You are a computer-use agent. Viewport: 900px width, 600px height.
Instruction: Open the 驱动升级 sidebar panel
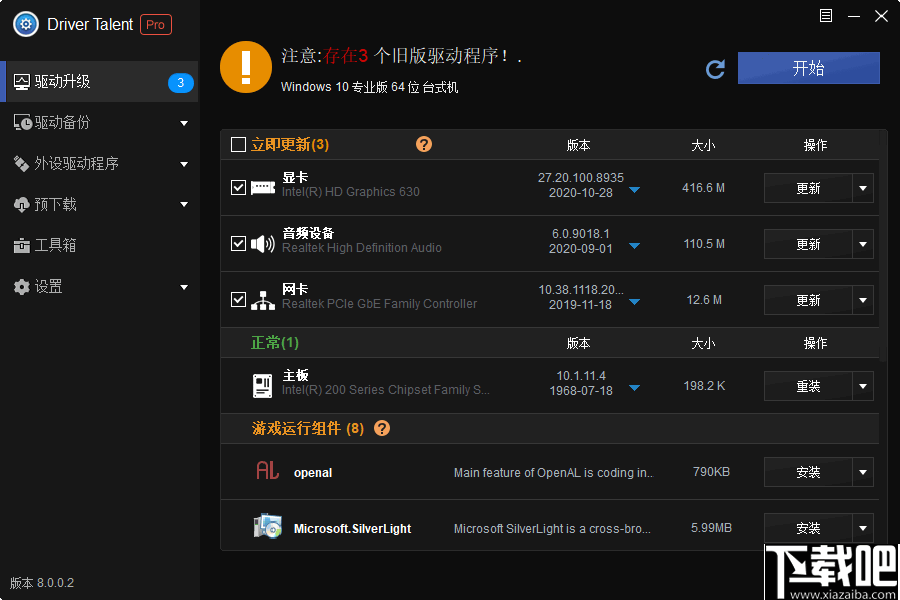coord(60,81)
